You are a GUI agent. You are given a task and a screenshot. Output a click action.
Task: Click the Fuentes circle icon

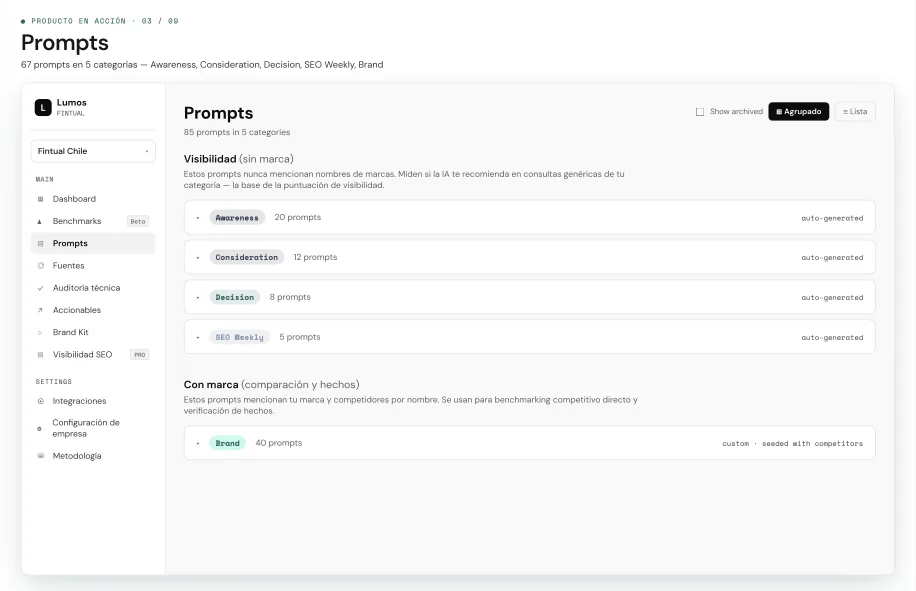click(x=40, y=266)
